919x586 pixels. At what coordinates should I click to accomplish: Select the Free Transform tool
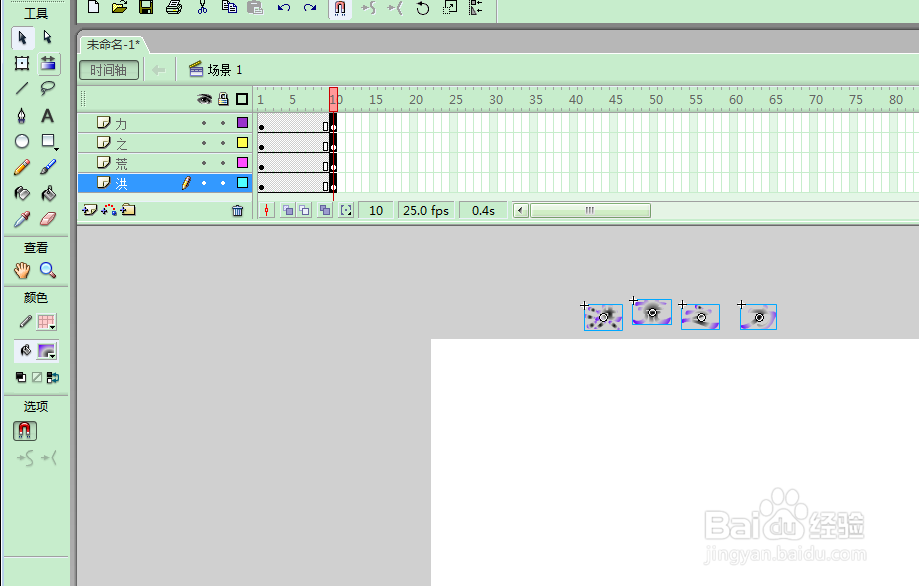[x=22, y=63]
